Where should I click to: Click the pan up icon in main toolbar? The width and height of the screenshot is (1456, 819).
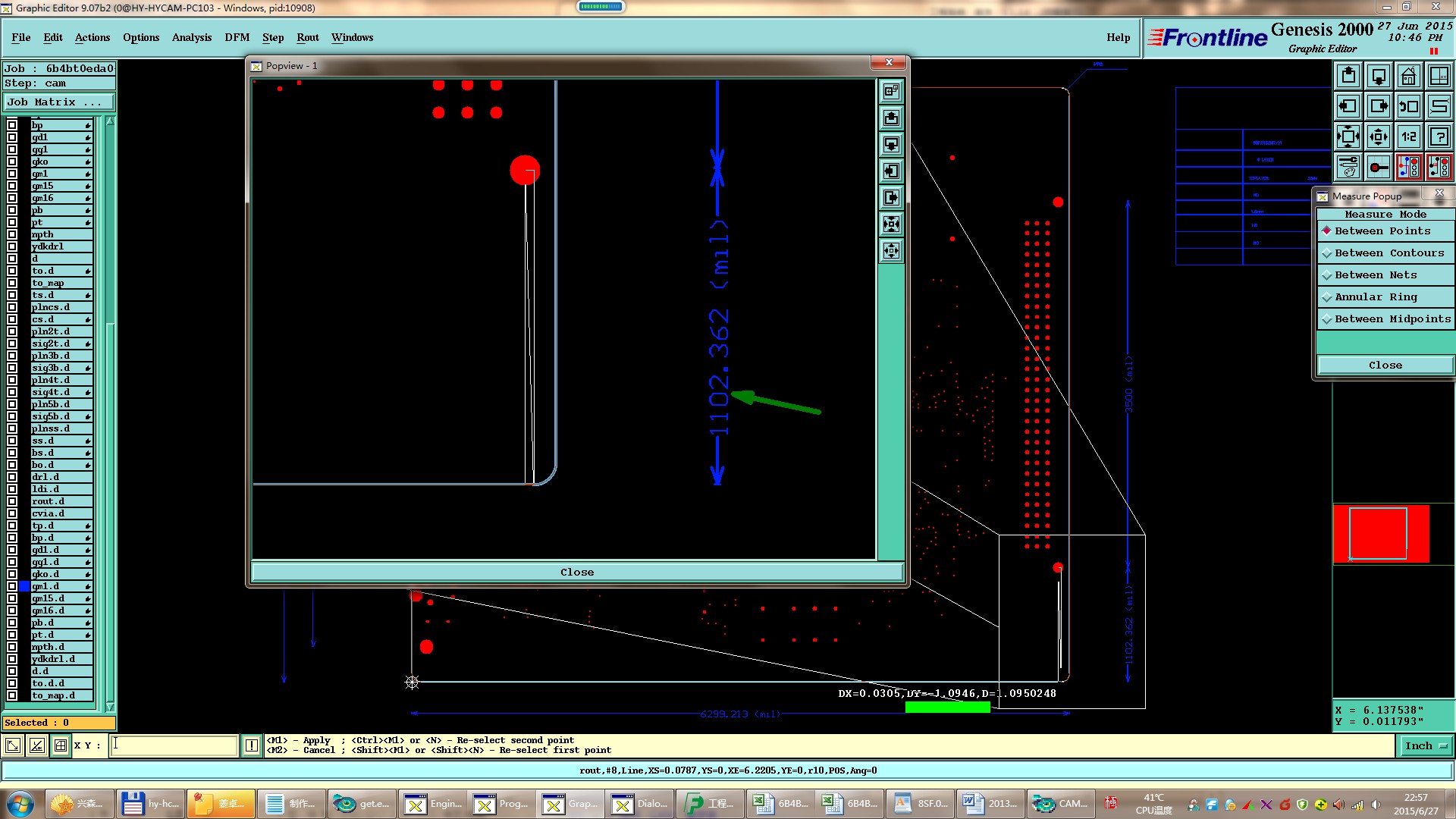(x=1348, y=76)
